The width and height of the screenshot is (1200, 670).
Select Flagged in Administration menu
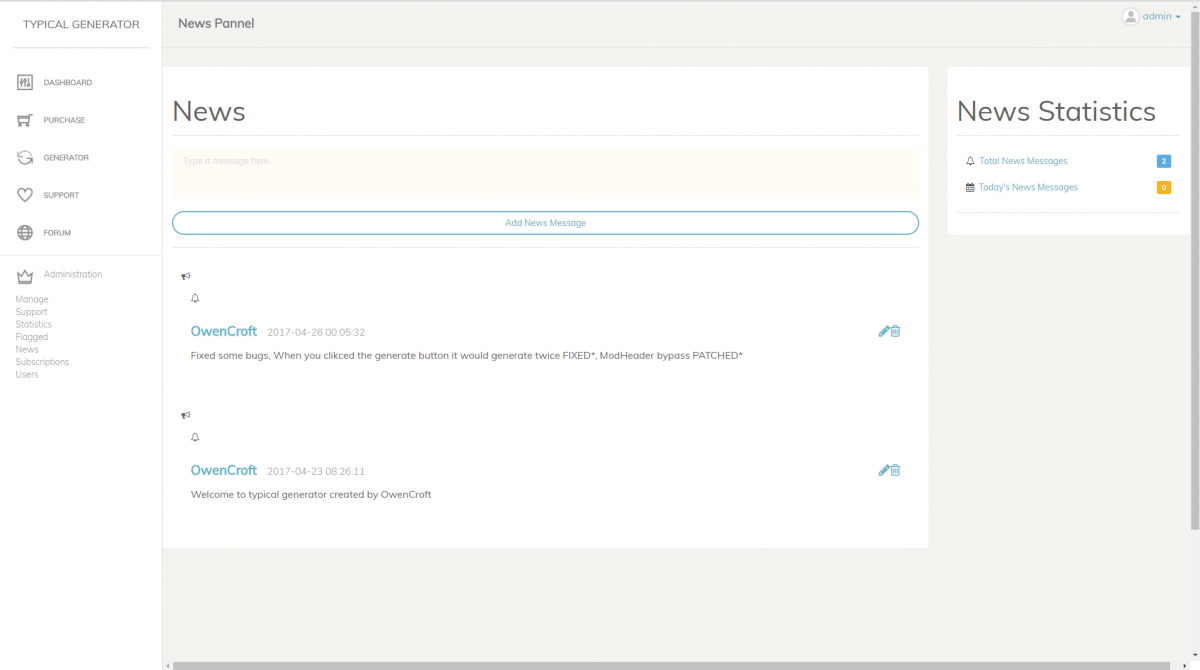(x=32, y=337)
